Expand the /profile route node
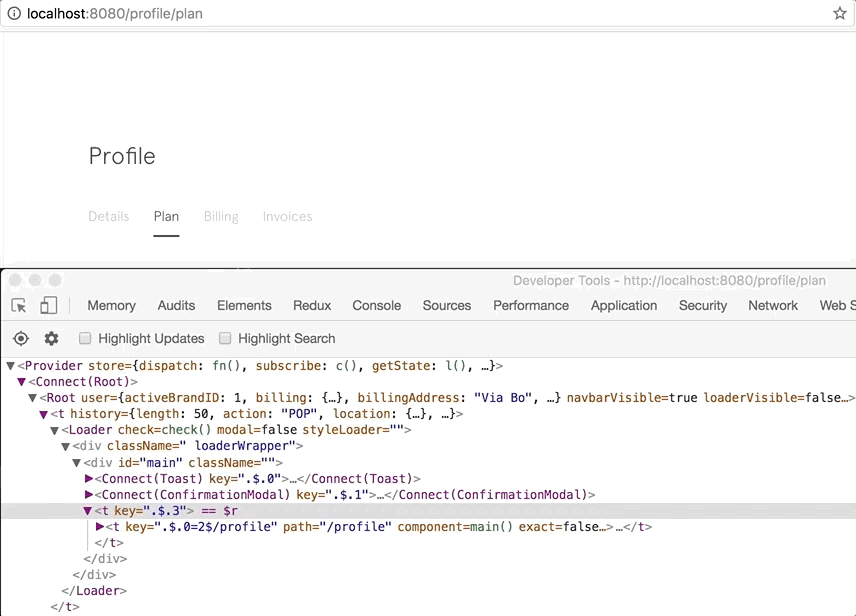The width and height of the screenshot is (856, 616). [99, 526]
